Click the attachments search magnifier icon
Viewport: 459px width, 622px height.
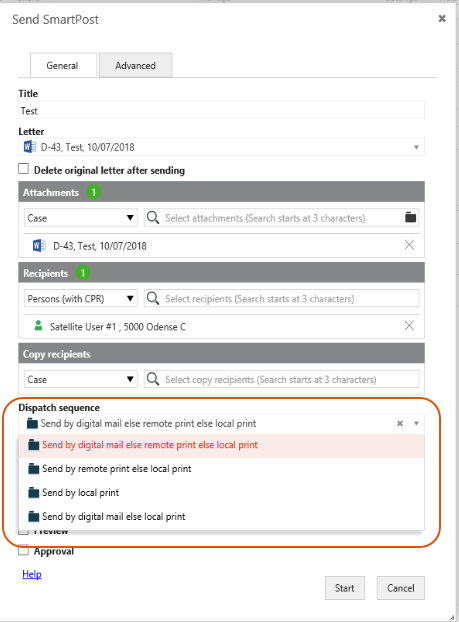[x=153, y=217]
